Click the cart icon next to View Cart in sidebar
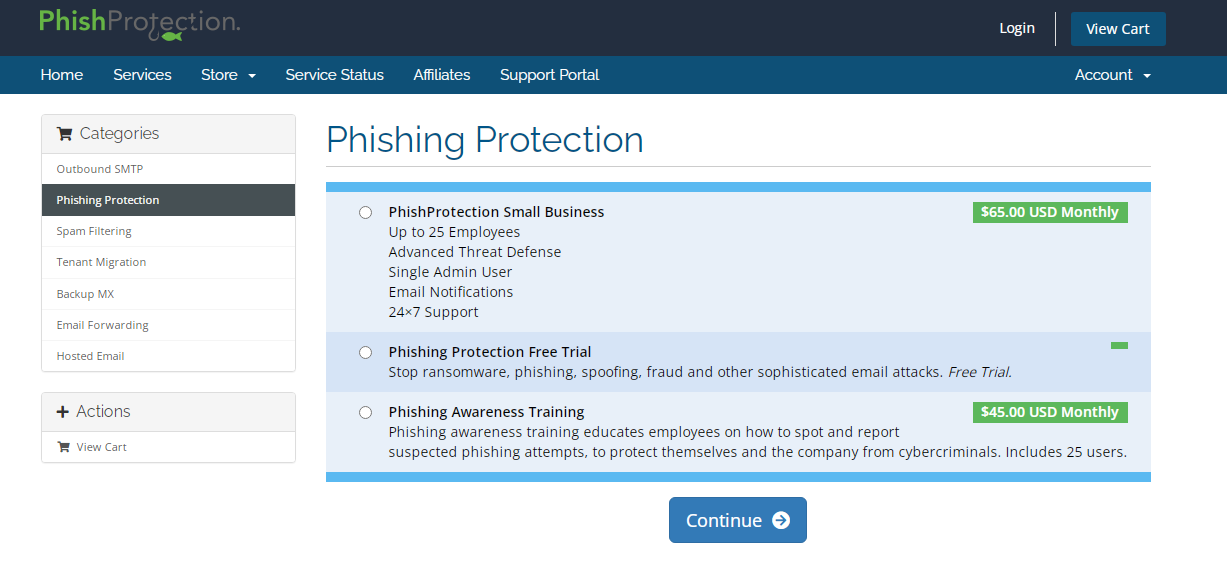 [x=63, y=447]
